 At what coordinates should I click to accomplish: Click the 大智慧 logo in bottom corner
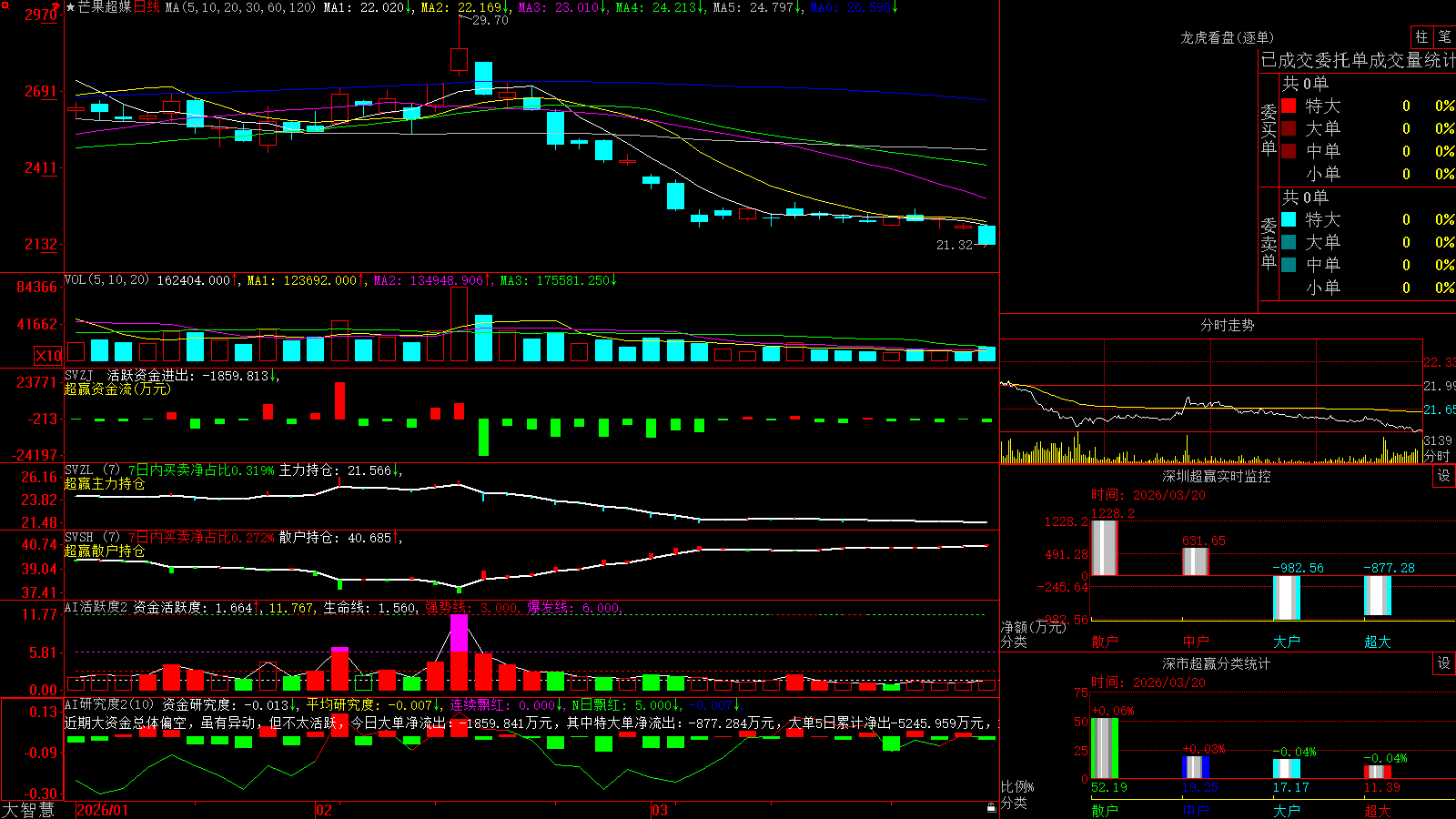[x=27, y=810]
